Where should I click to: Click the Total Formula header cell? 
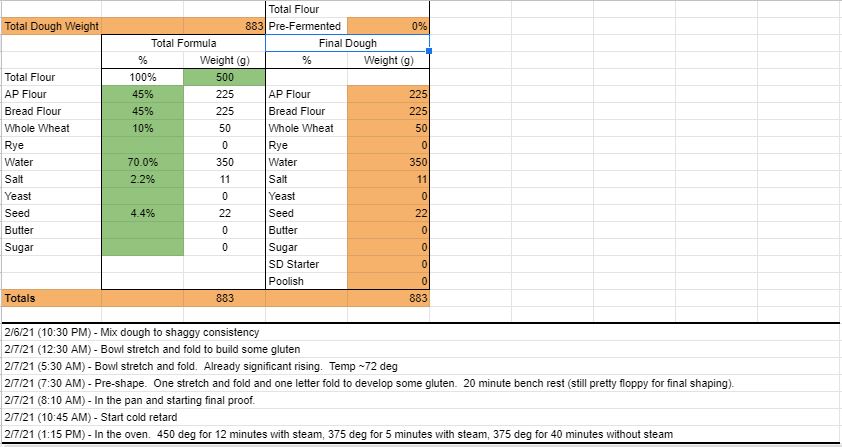183,43
